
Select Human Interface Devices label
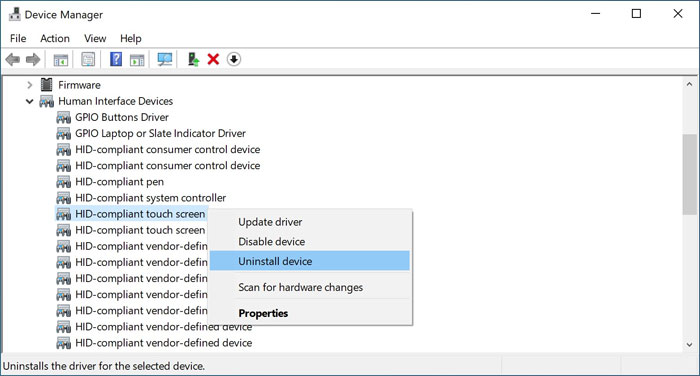click(x=116, y=101)
